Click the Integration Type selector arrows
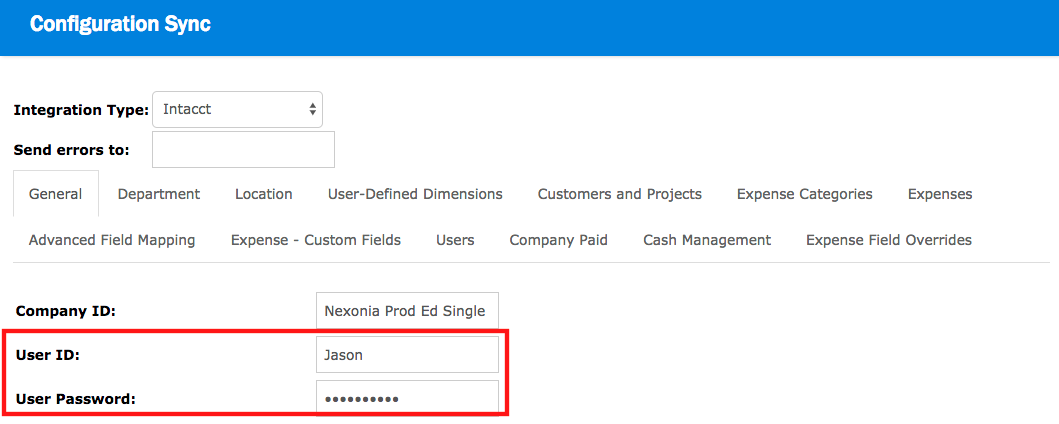The image size is (1059, 424). tap(312, 110)
